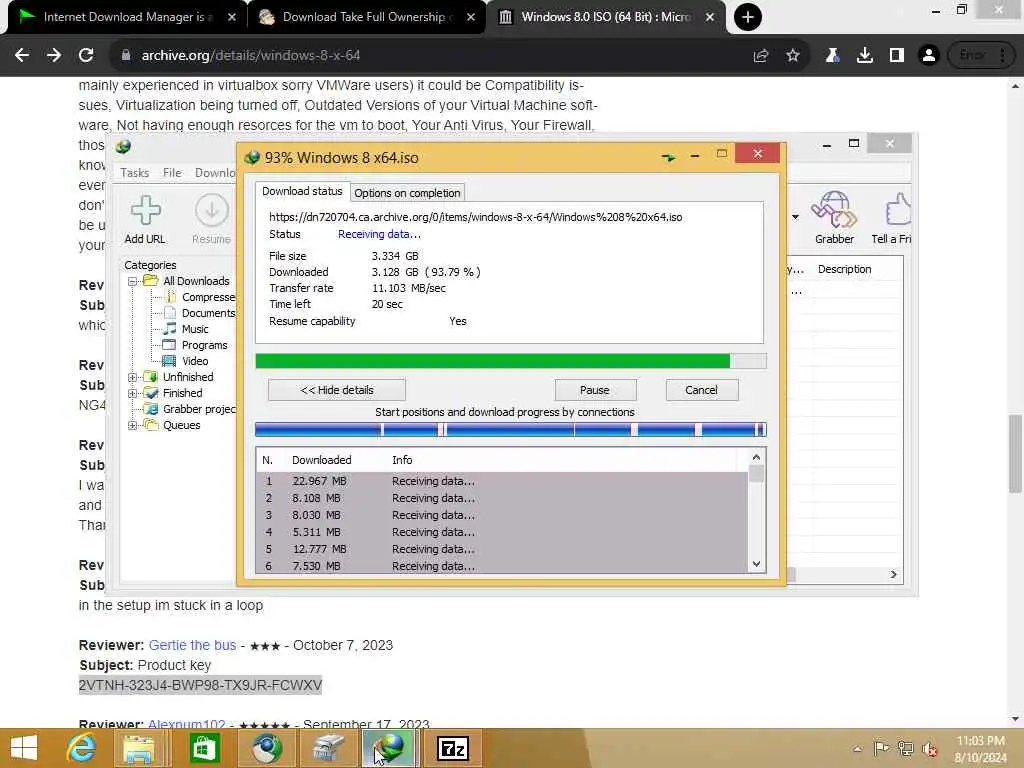Open the browser downloads icon
The width and height of the screenshot is (1024, 768).
pos(865,56)
